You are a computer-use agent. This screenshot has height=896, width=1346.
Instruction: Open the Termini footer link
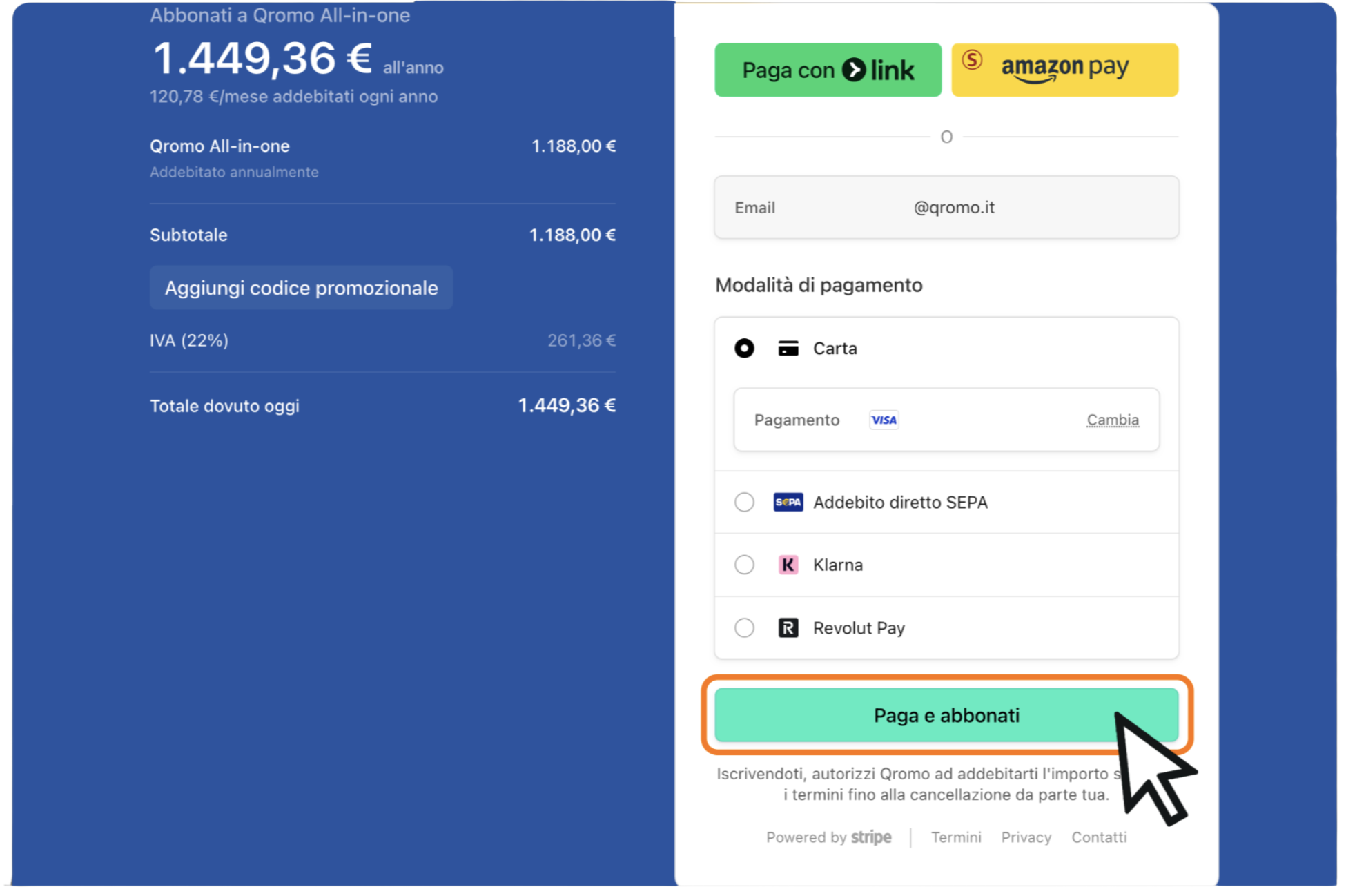pos(955,837)
